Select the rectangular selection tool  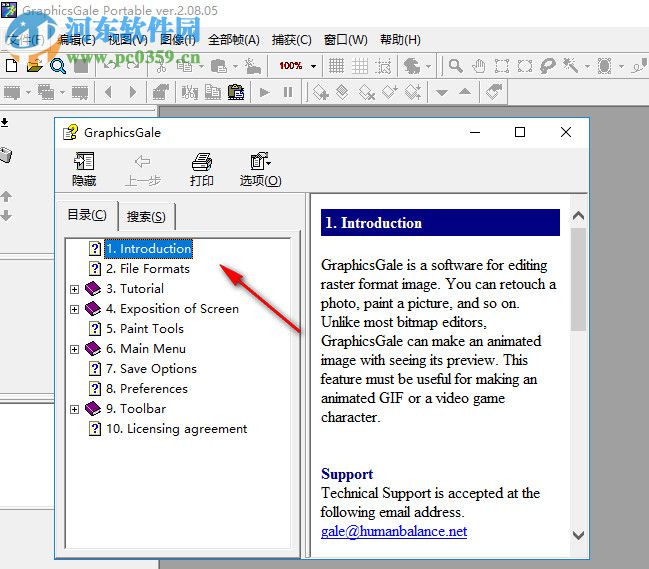(502, 65)
